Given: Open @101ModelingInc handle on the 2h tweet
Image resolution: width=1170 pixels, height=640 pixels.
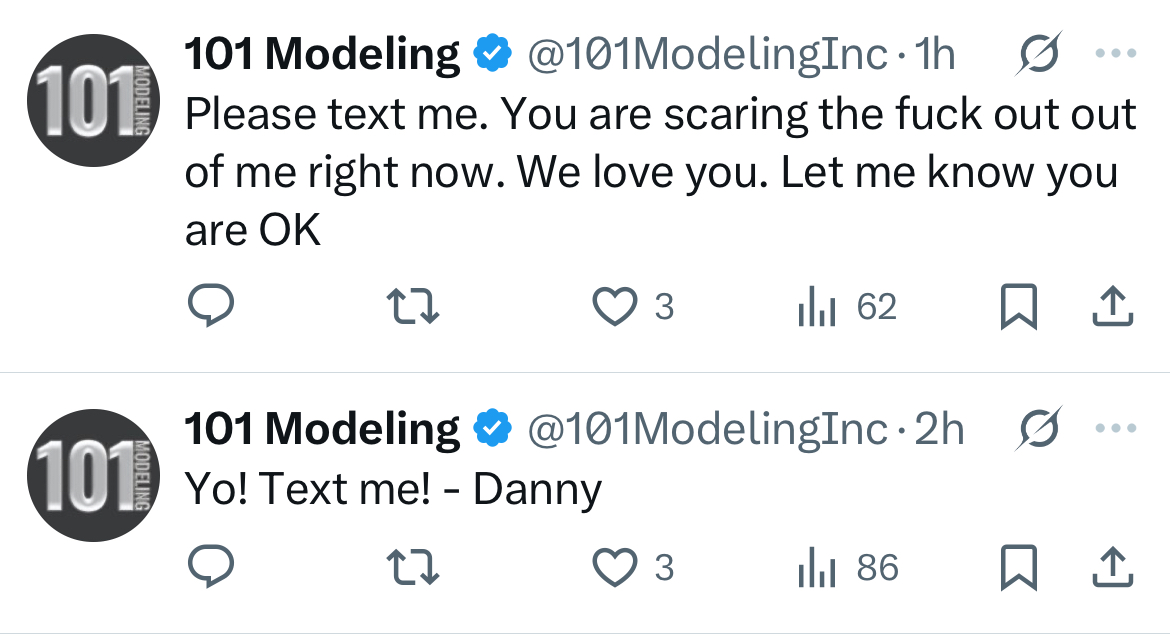Looking at the screenshot, I should (x=707, y=429).
